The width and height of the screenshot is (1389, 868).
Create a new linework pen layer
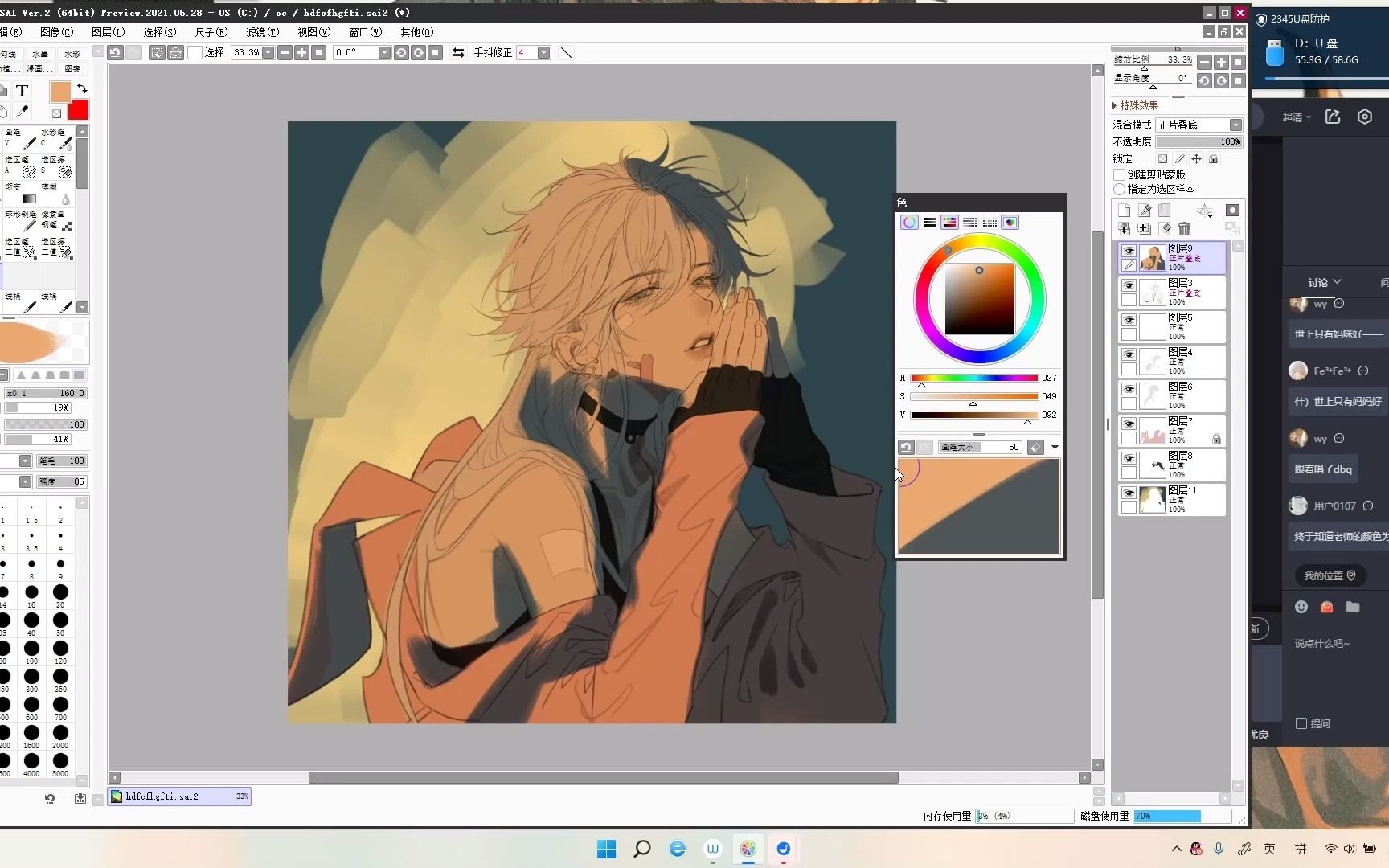click(1144, 211)
